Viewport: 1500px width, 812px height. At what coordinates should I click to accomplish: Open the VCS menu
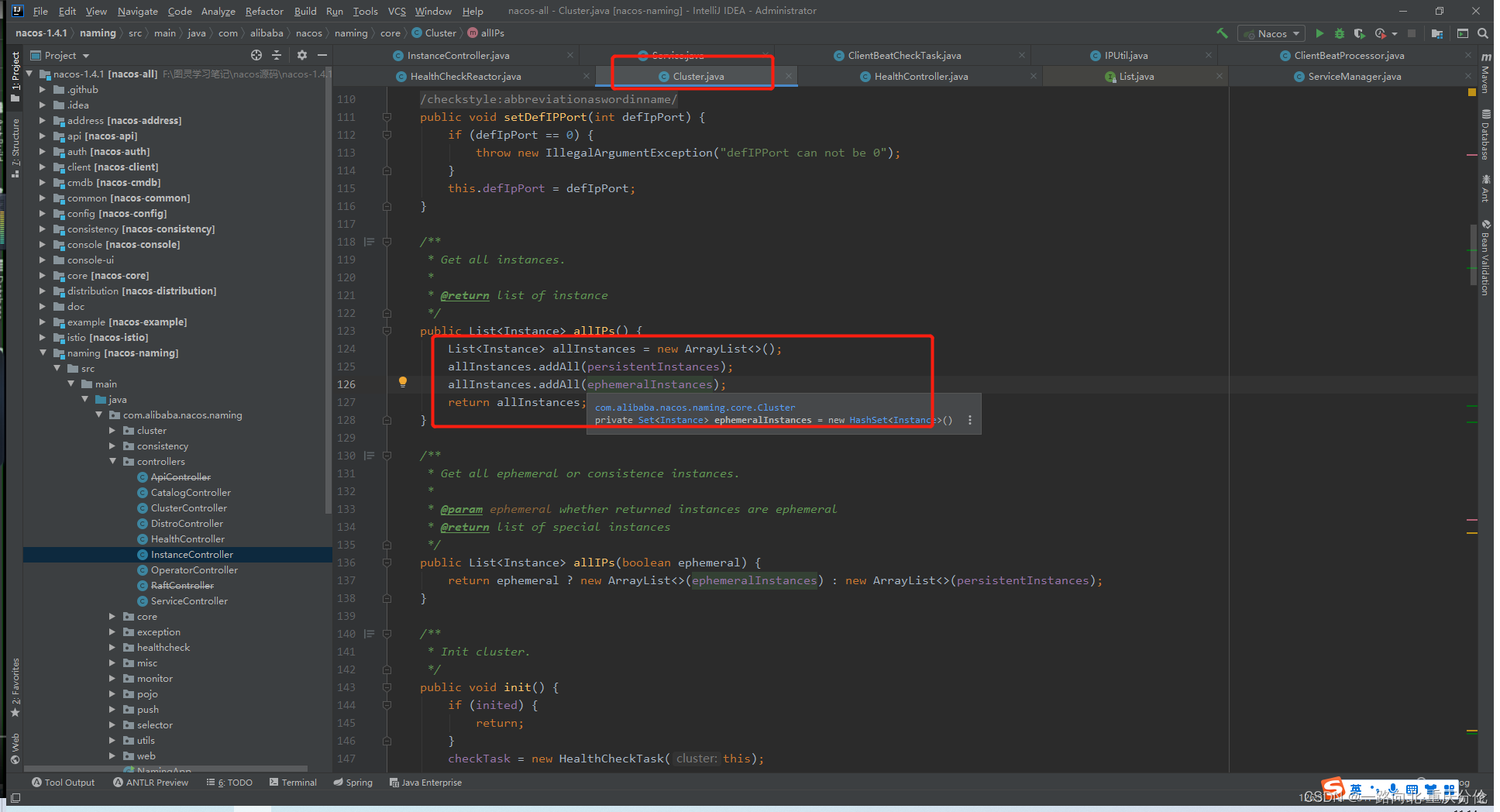397,11
